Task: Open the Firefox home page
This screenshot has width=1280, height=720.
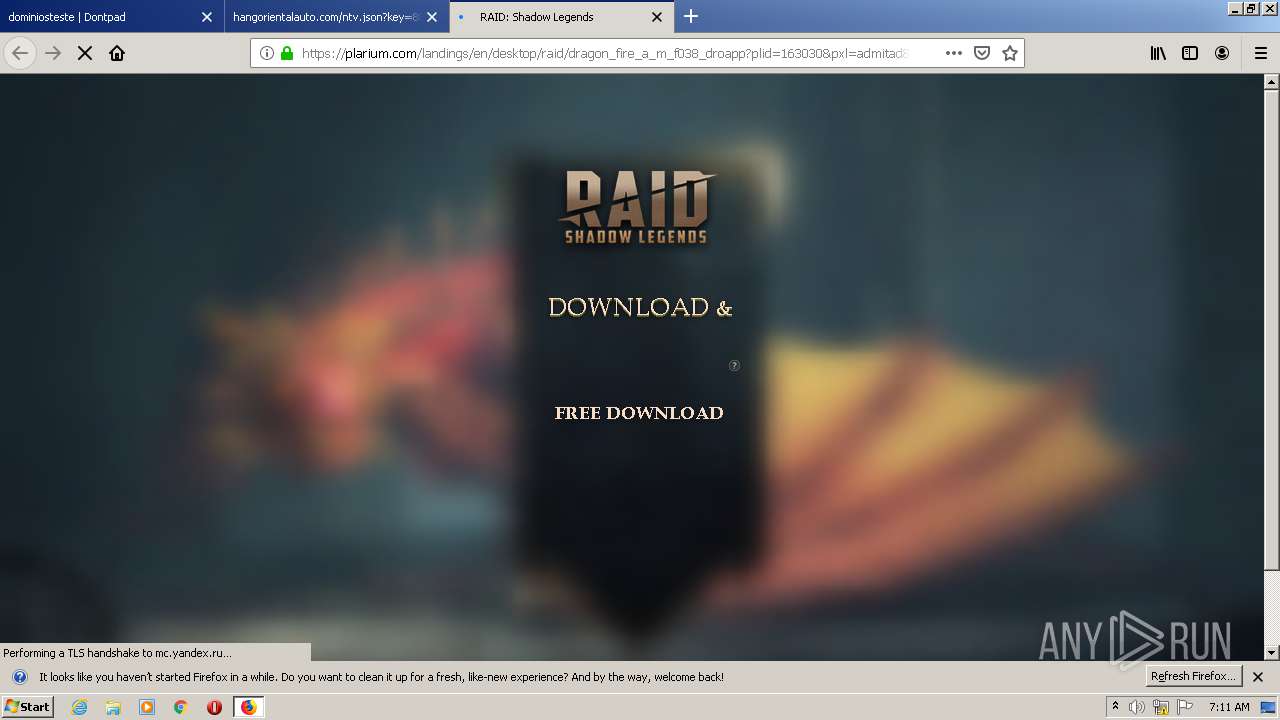Action: pos(117,53)
